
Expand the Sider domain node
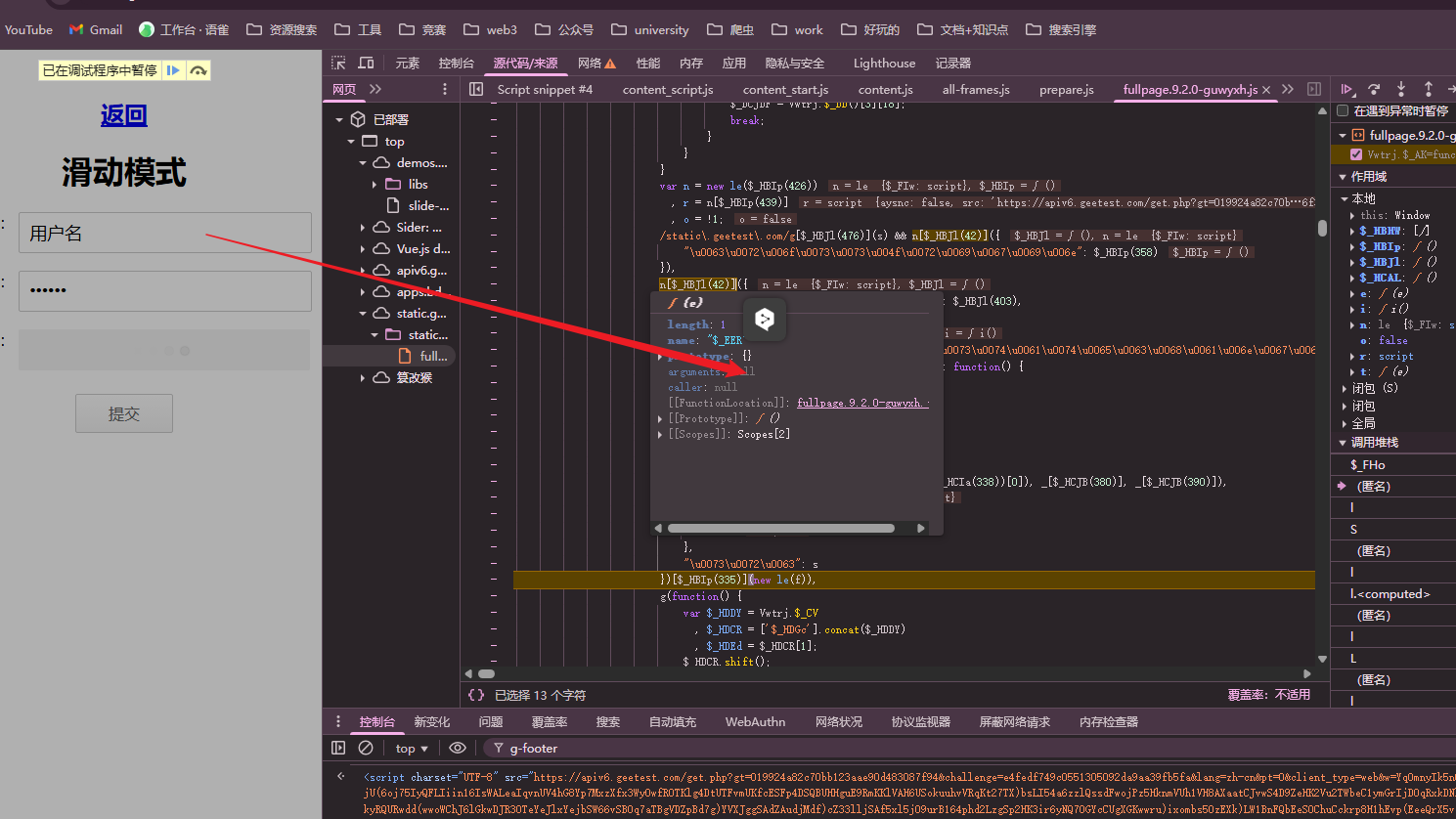click(x=363, y=227)
